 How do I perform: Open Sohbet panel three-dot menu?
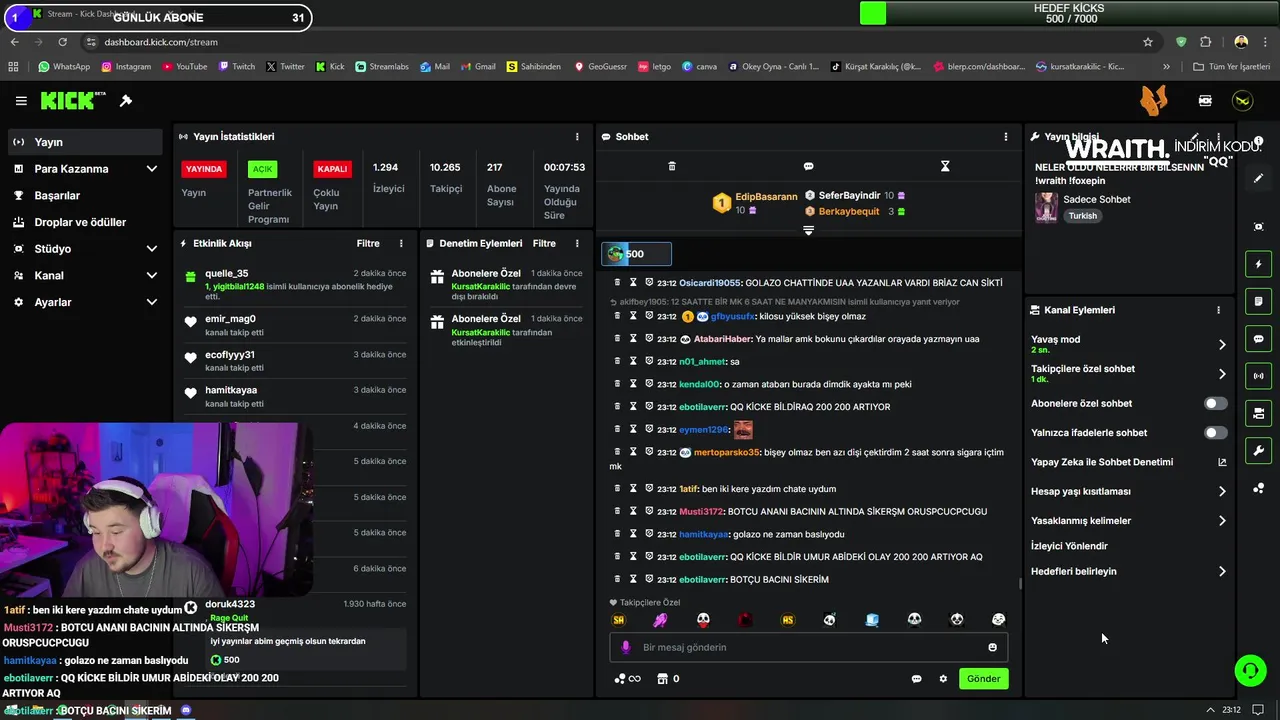pyautogui.click(x=1006, y=136)
